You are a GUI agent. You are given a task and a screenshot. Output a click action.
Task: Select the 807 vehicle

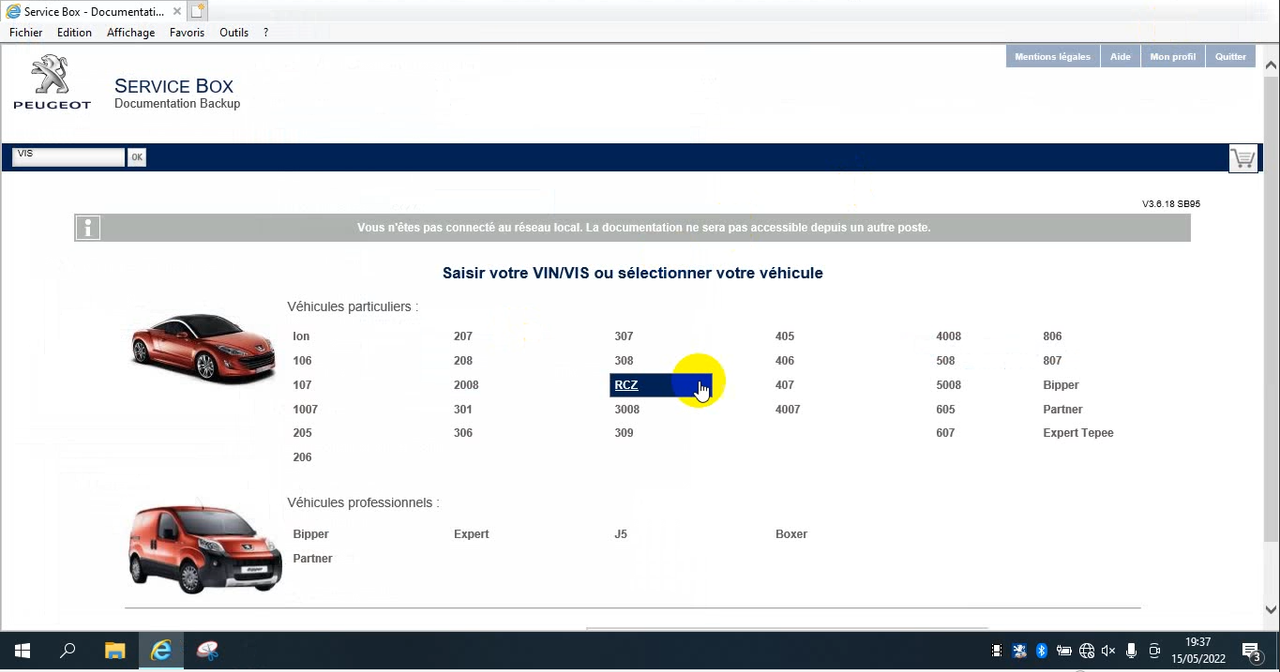tap(1052, 361)
